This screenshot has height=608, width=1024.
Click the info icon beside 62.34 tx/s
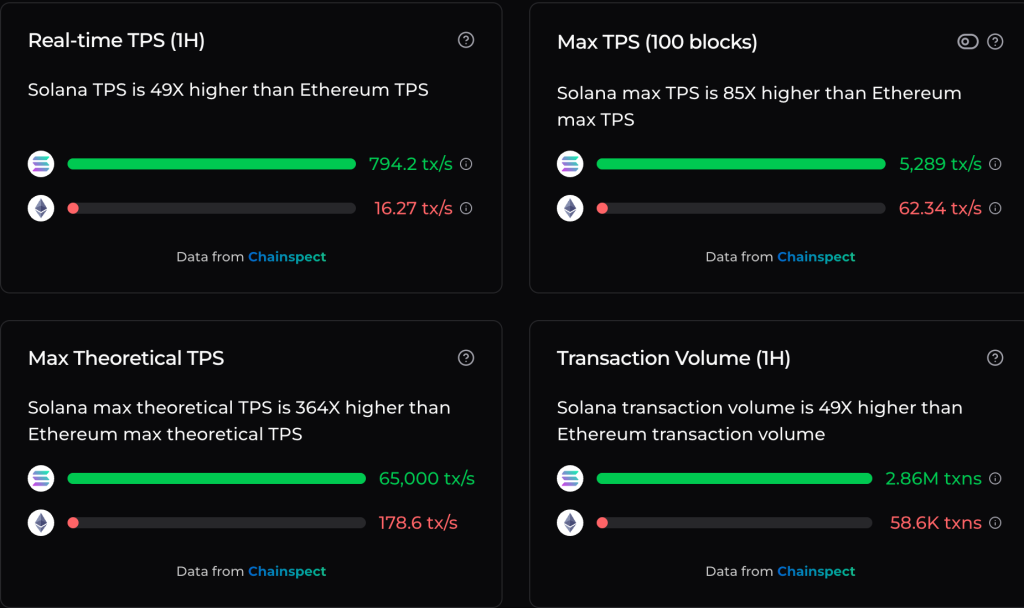(995, 208)
